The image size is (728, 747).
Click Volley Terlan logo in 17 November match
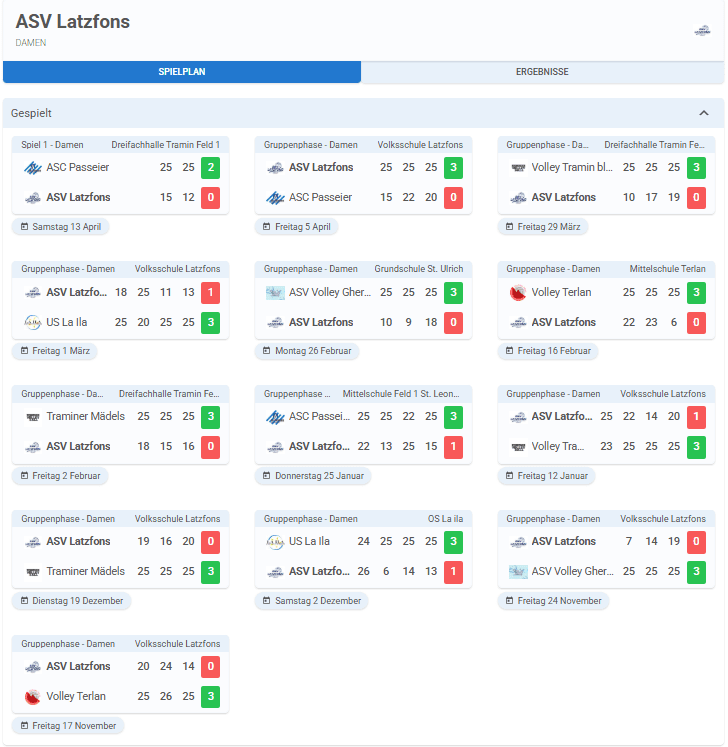coord(32,696)
